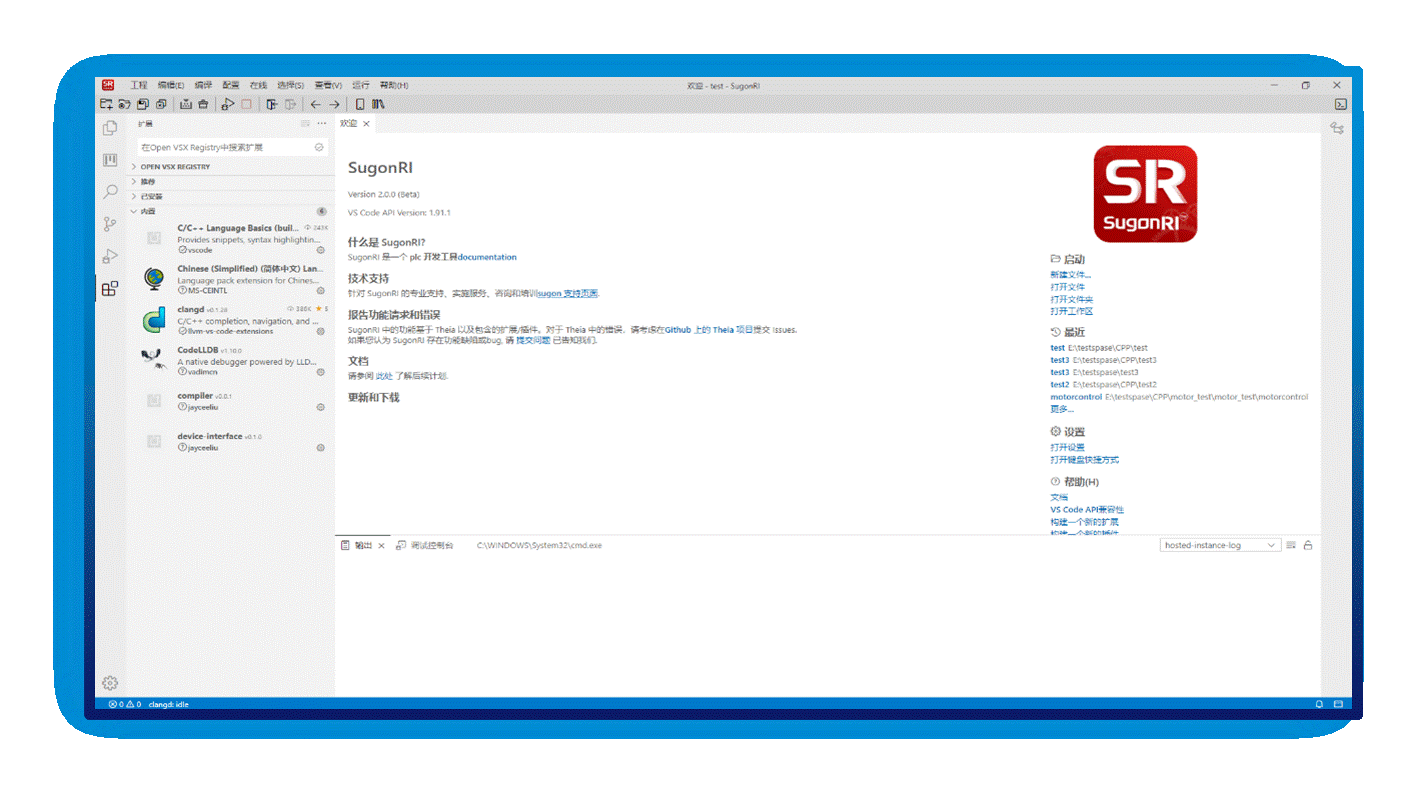
Task: Expand the 推荐 section
Action: 231,182
